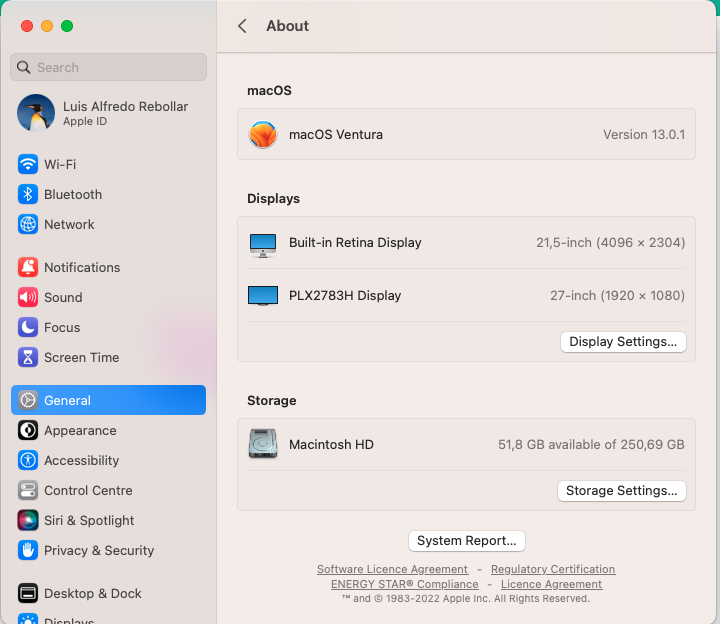720x624 pixels.
Task: Open the Sound pane
Action: coord(63,297)
